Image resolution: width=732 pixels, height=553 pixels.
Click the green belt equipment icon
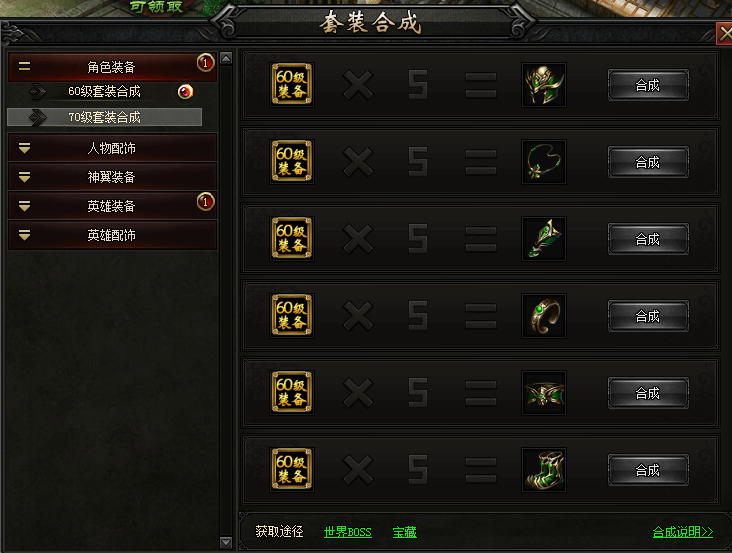point(544,393)
